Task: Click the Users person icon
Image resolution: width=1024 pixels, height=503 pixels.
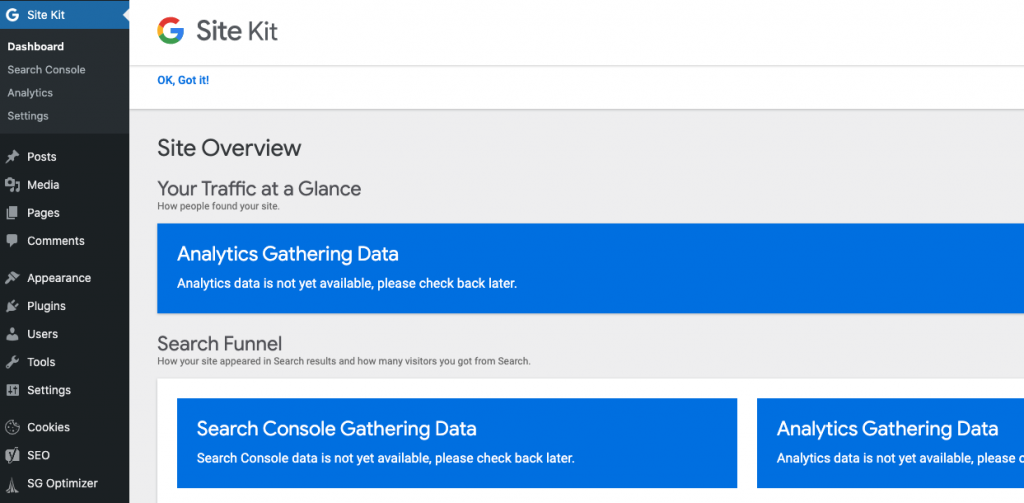Action: click(x=12, y=334)
